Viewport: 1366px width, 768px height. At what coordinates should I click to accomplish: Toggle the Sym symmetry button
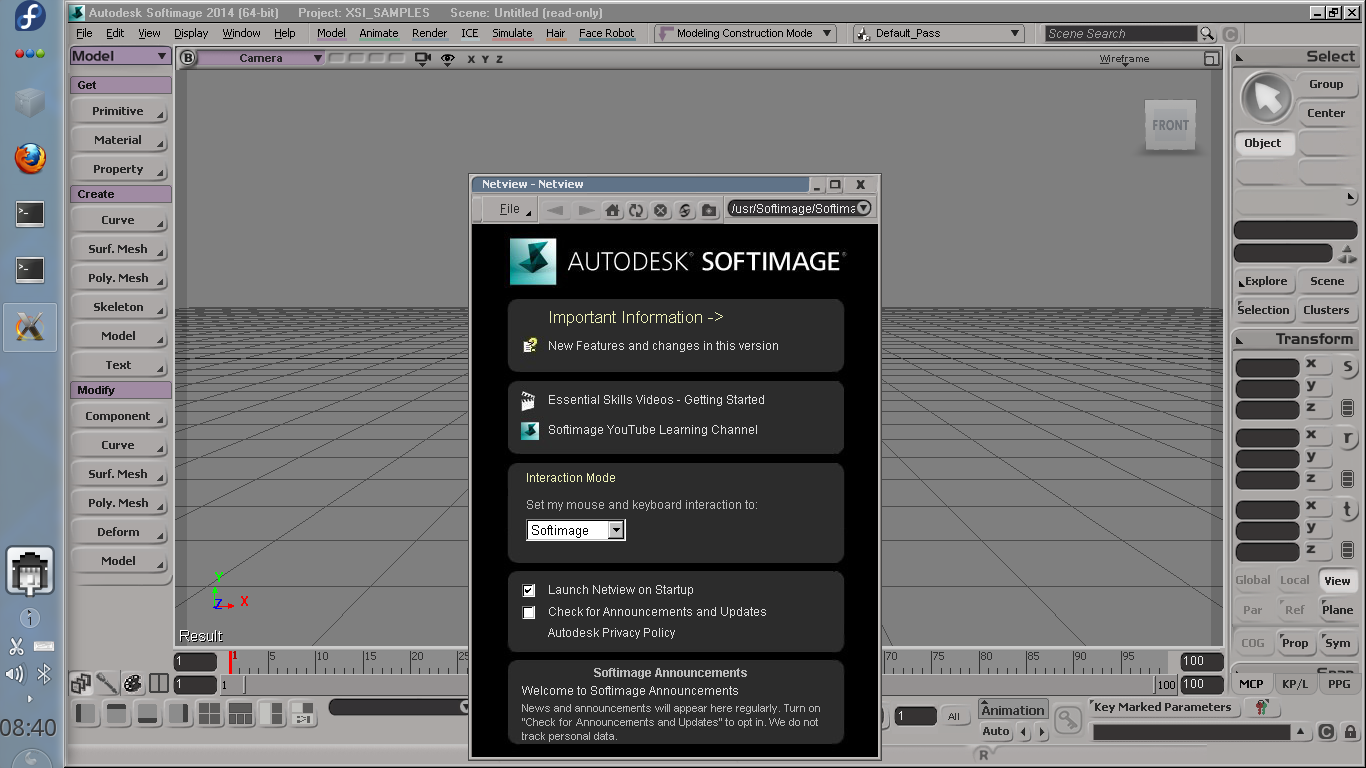pyautogui.click(x=1337, y=643)
